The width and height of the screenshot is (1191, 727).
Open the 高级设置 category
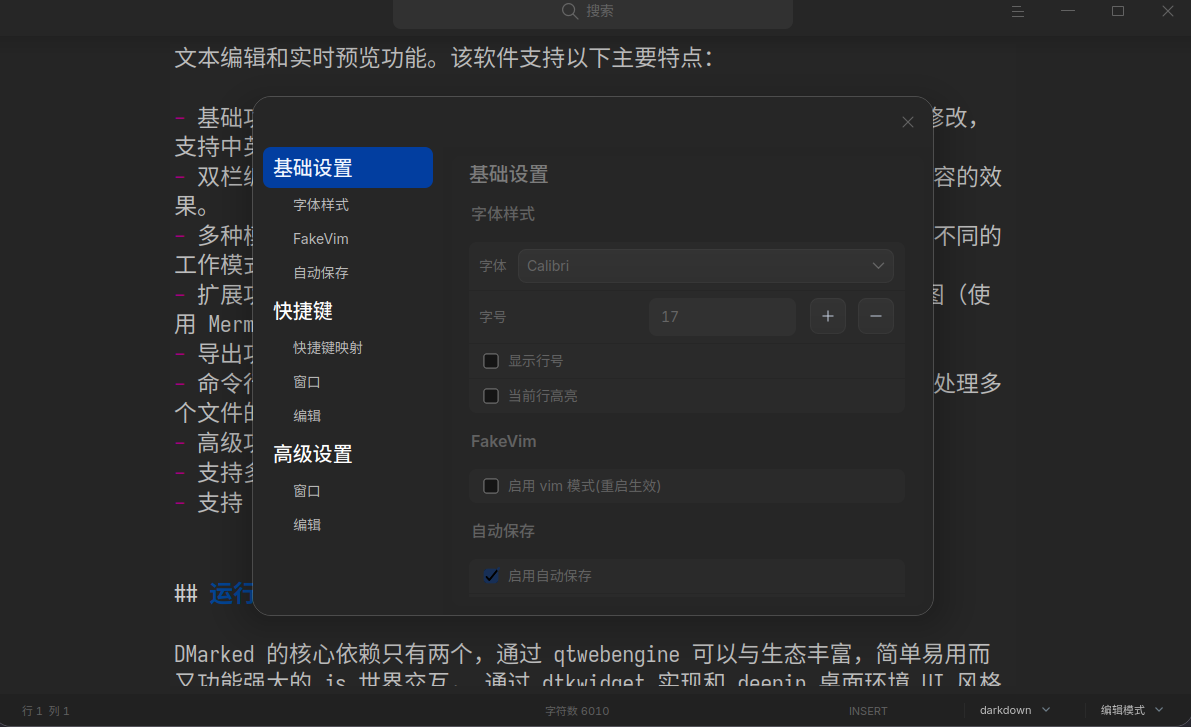(313, 454)
